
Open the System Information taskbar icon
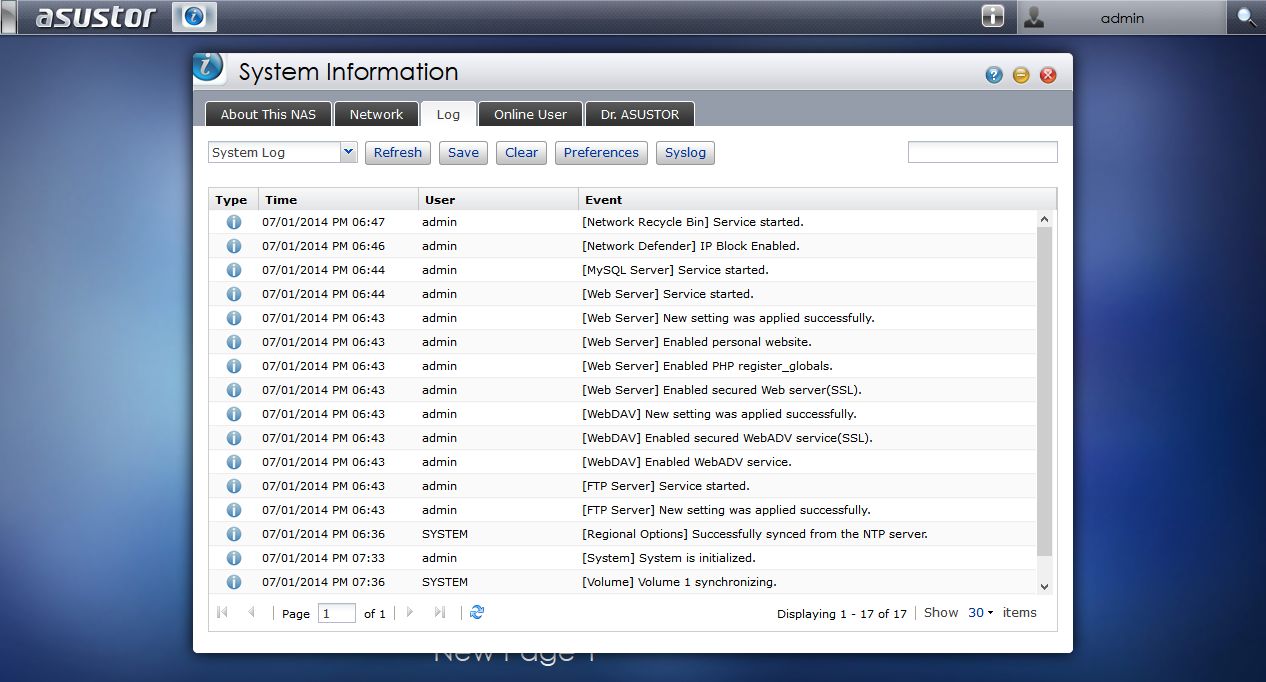pos(195,17)
